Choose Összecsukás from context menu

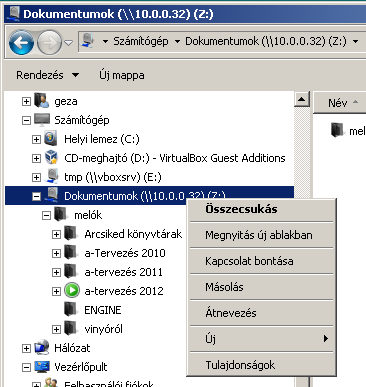coord(262,209)
